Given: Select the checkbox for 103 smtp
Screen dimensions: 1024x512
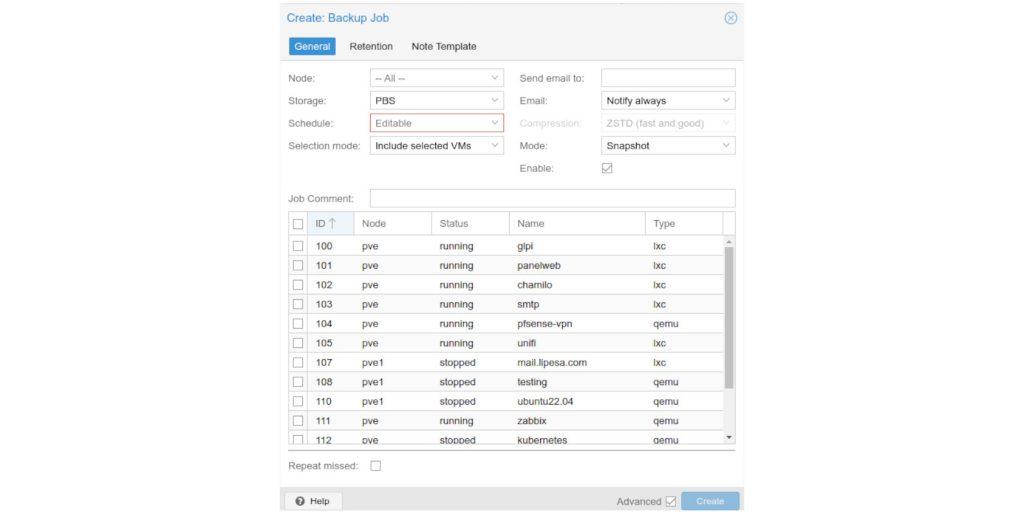Looking at the screenshot, I should coord(298,304).
